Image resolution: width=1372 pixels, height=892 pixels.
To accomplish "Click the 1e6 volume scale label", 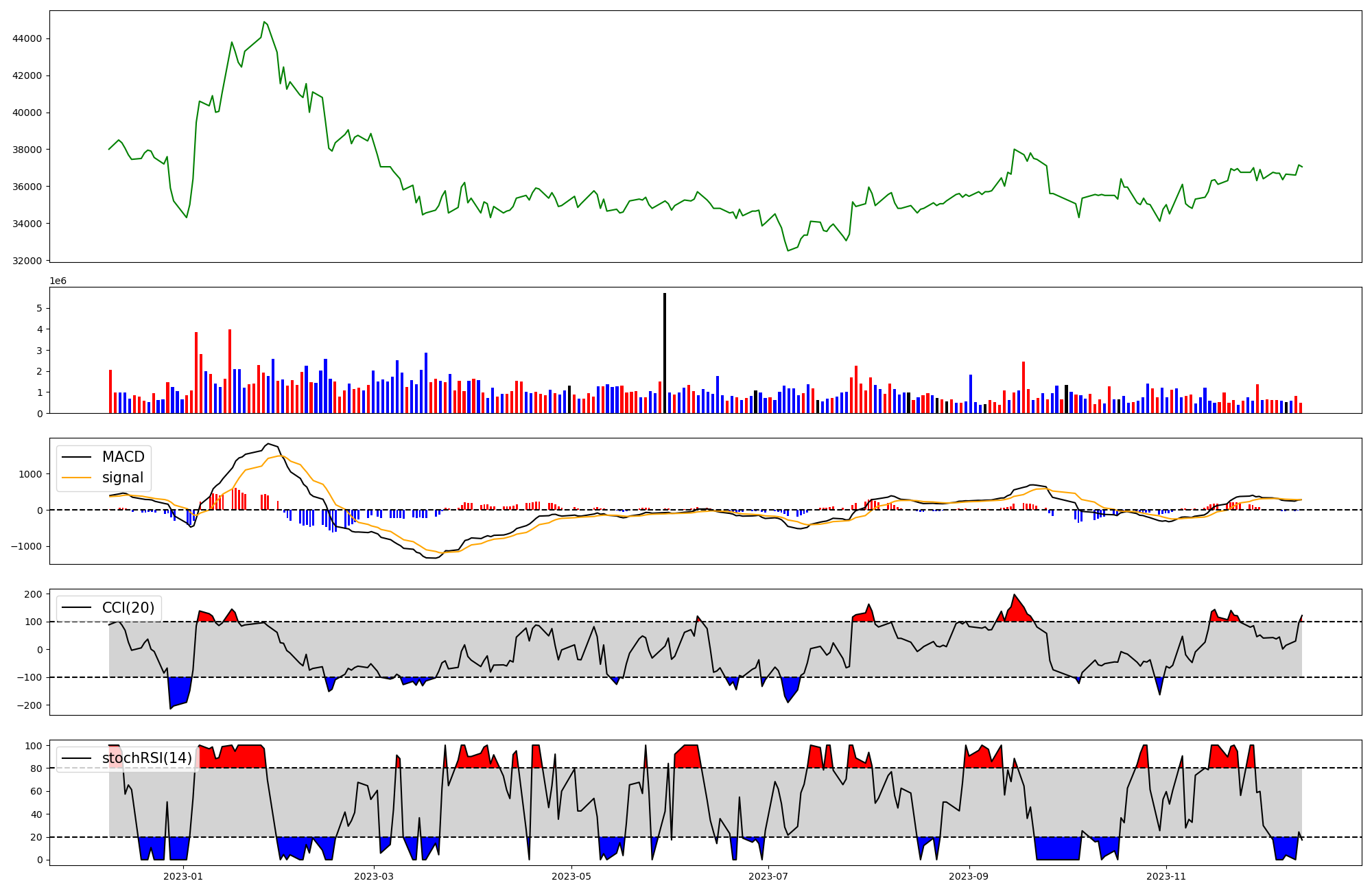I will point(58,281).
